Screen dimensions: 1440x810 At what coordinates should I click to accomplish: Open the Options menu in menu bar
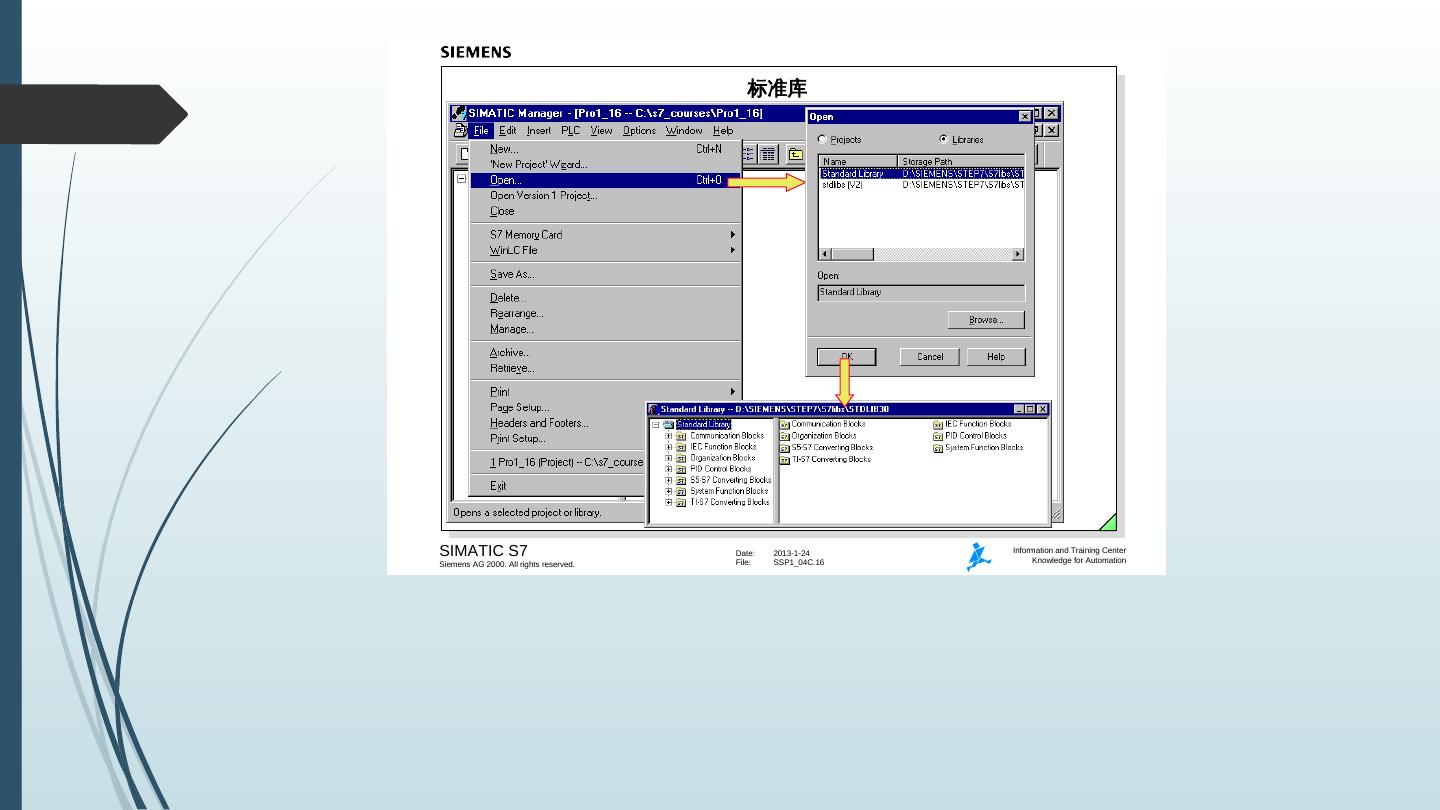tap(639, 131)
